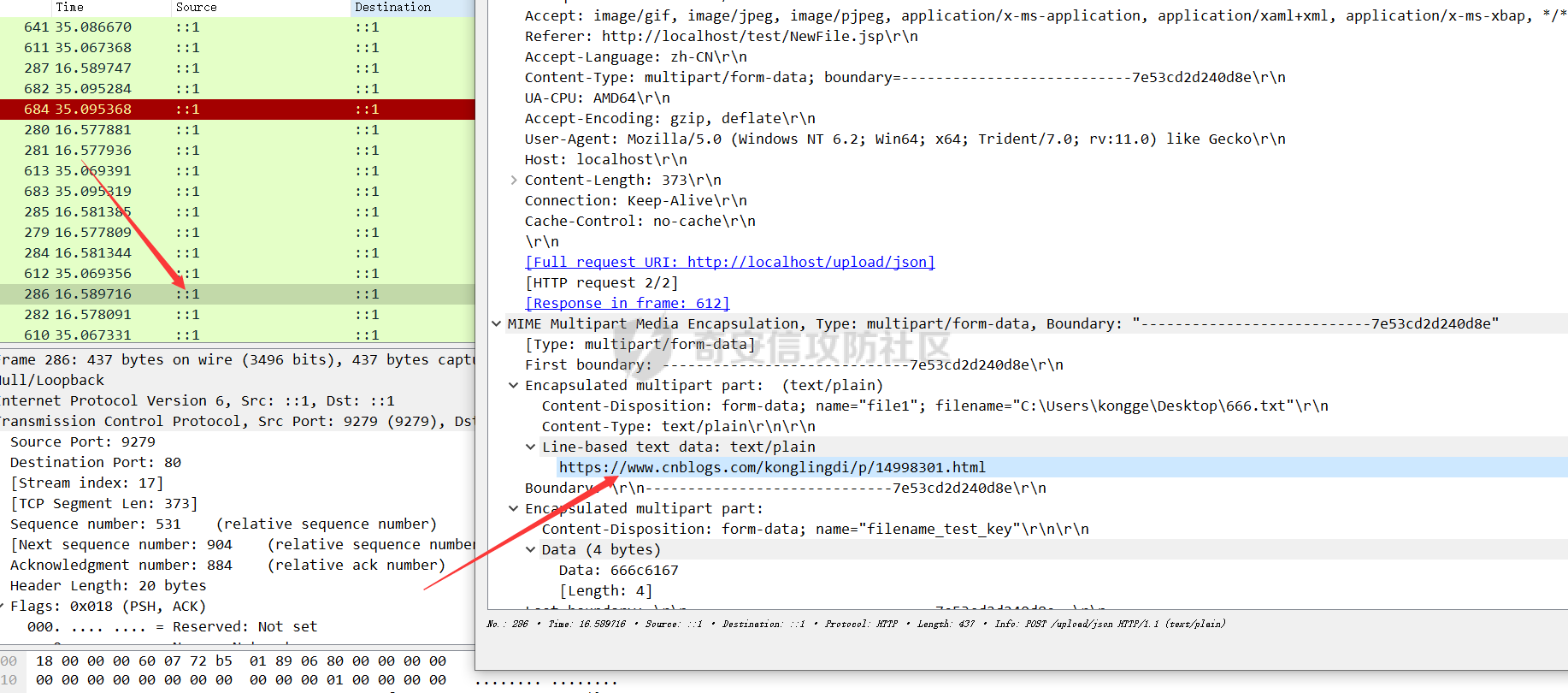Select red-highlighted packet 684 at 35.095368
This screenshot has width=1568, height=693.
point(238,110)
